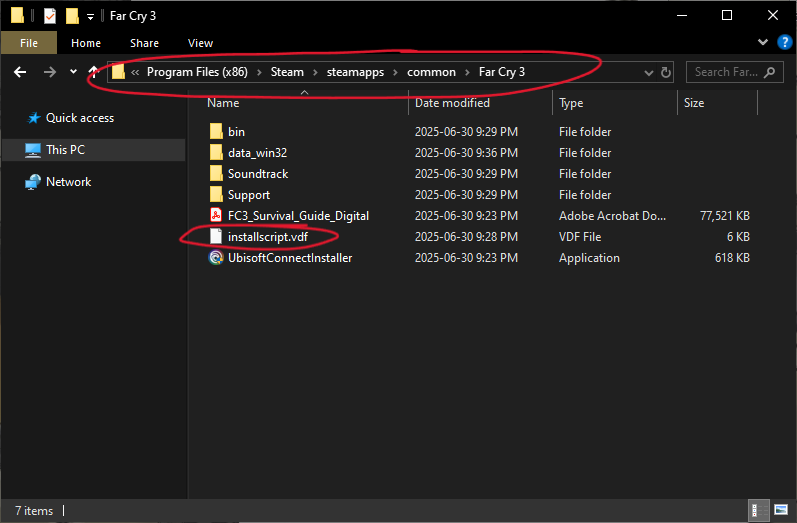Switch to the Home ribbon tab
797x523 pixels.
click(86, 43)
